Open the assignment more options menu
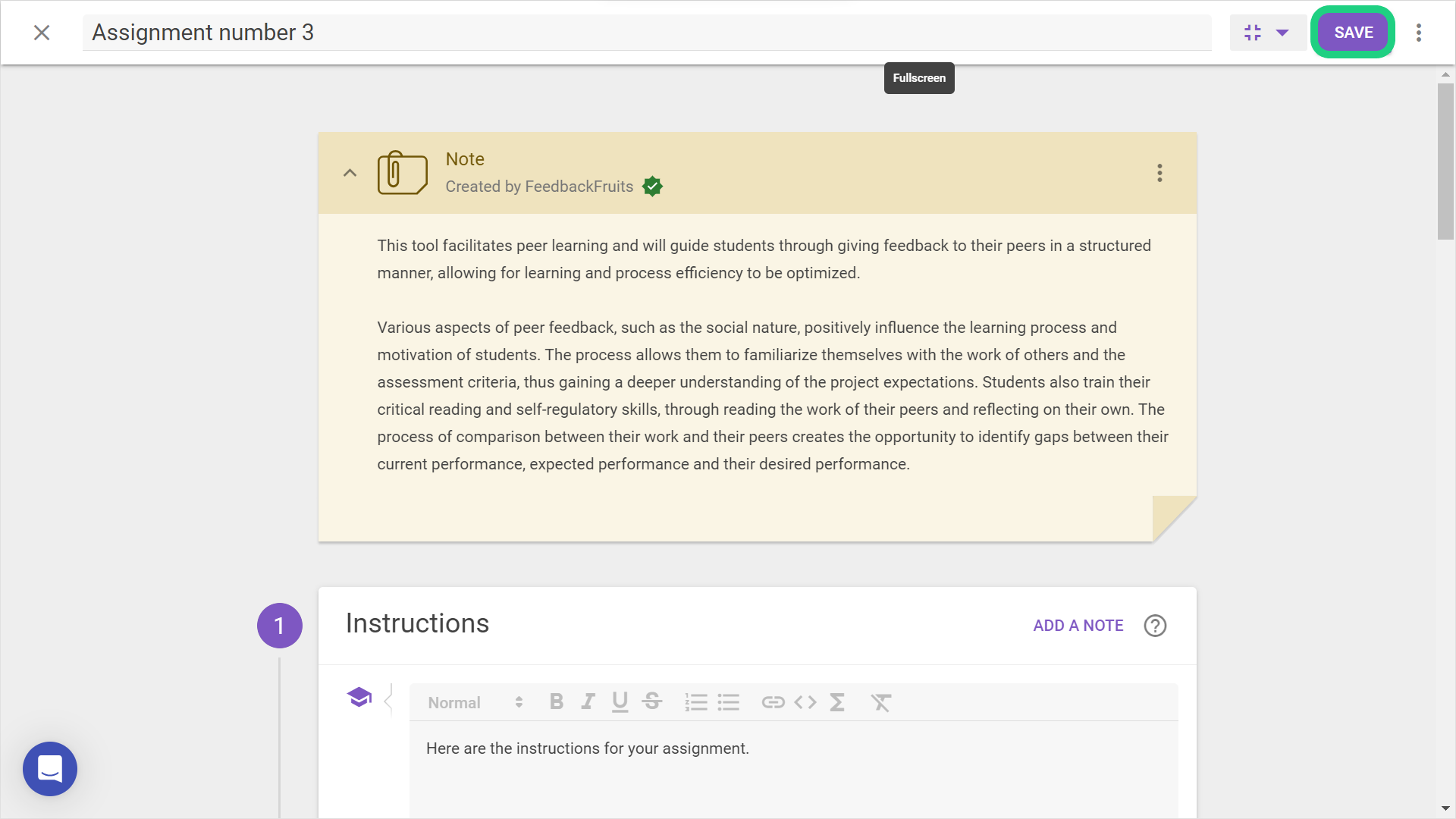The width and height of the screenshot is (1456, 819). pos(1419,33)
